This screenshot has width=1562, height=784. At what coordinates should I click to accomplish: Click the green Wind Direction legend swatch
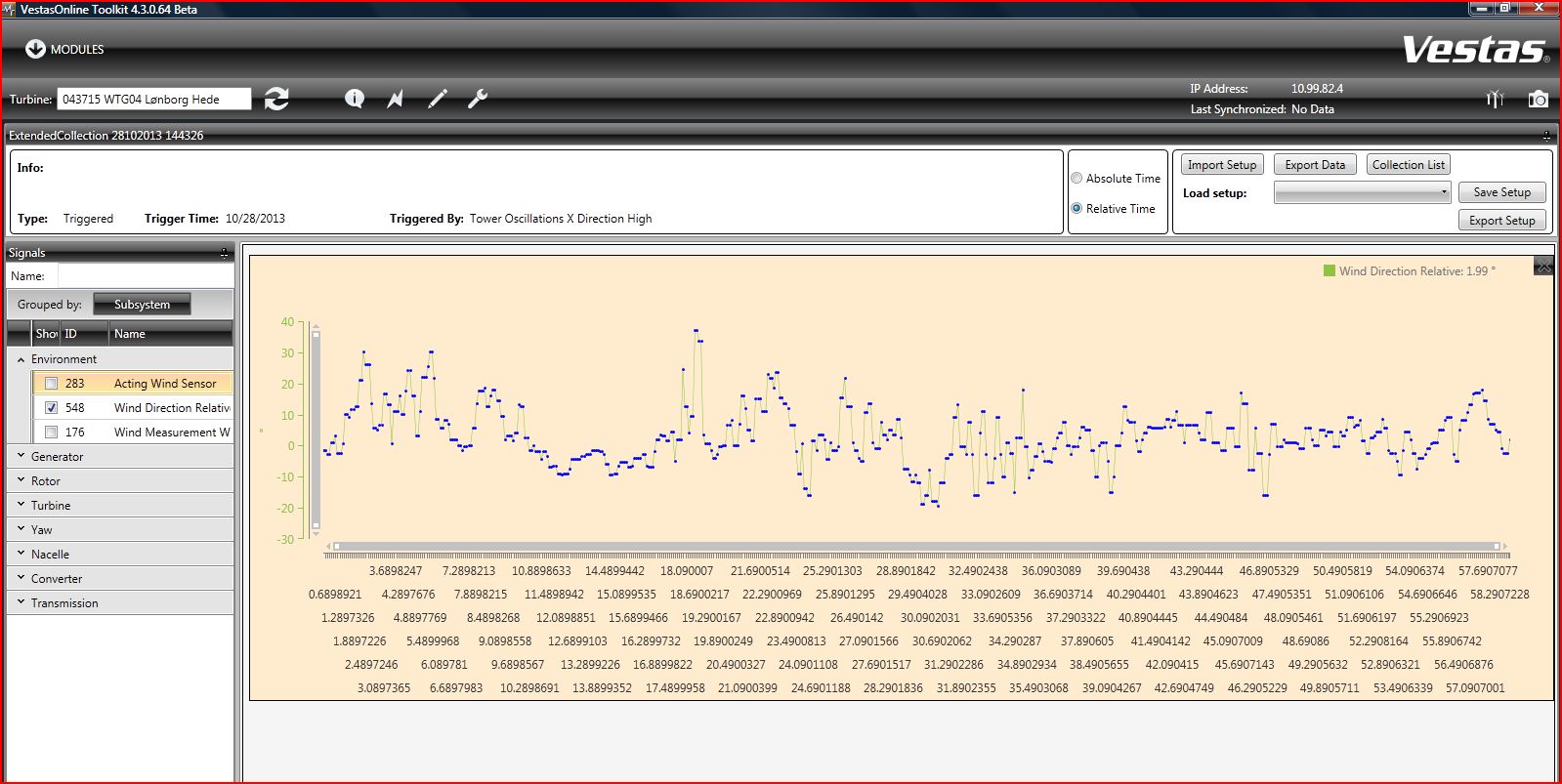click(1330, 270)
